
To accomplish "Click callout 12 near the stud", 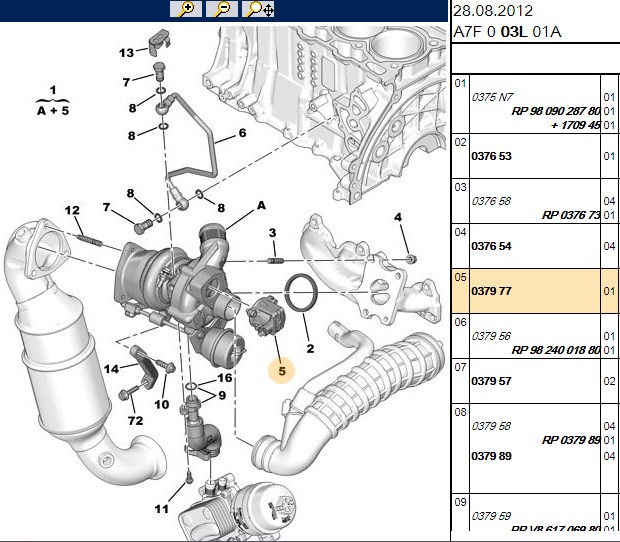I will 72,210.
